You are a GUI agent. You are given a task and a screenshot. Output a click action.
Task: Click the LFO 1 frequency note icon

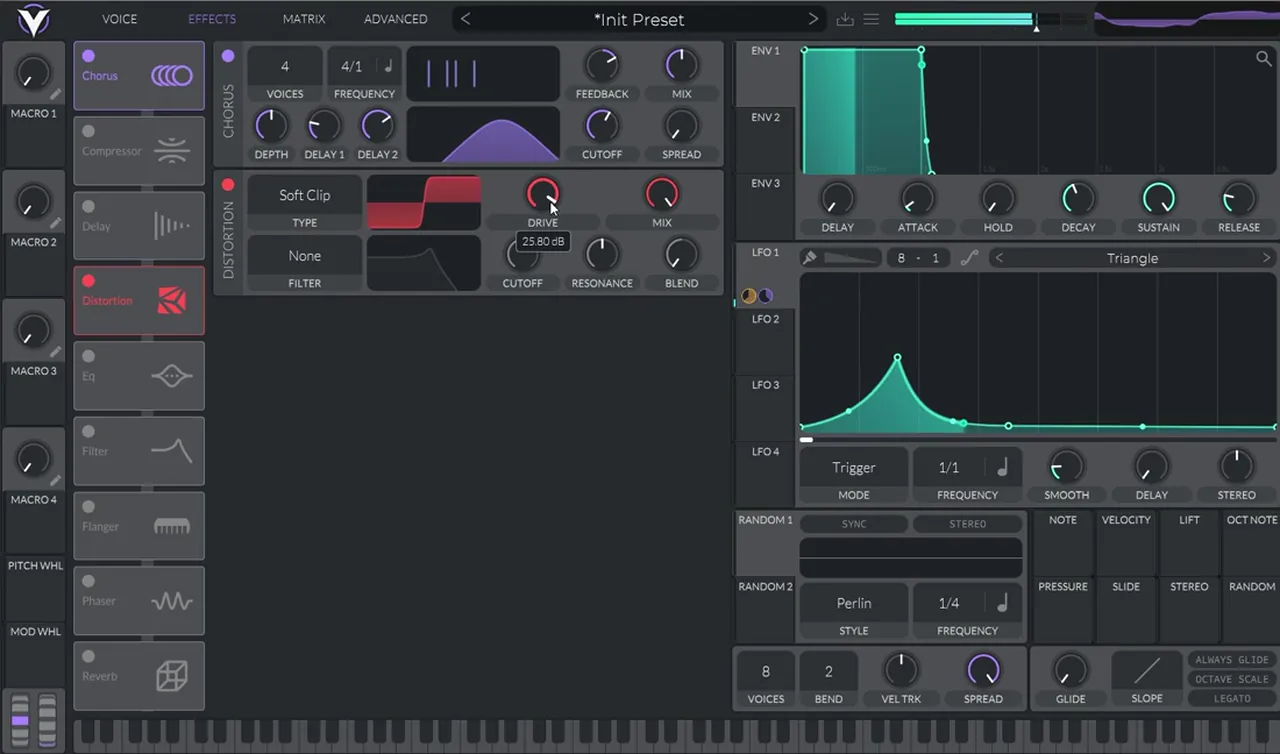click(x=1002, y=467)
